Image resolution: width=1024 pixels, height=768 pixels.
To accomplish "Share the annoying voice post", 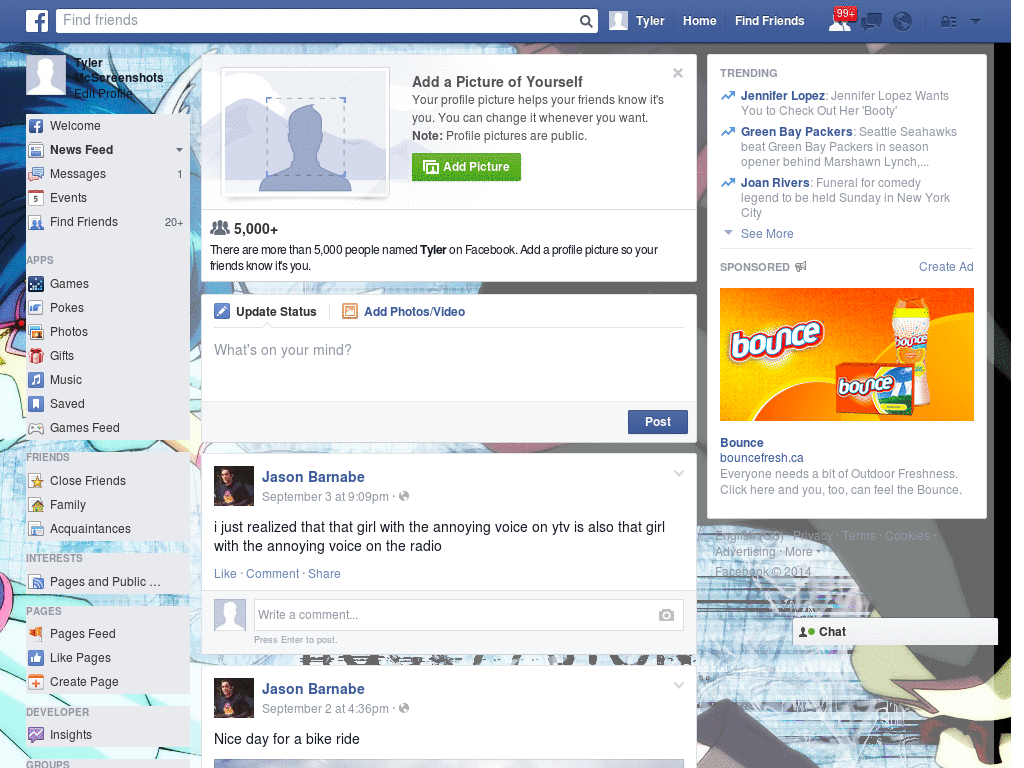I will click(324, 574).
